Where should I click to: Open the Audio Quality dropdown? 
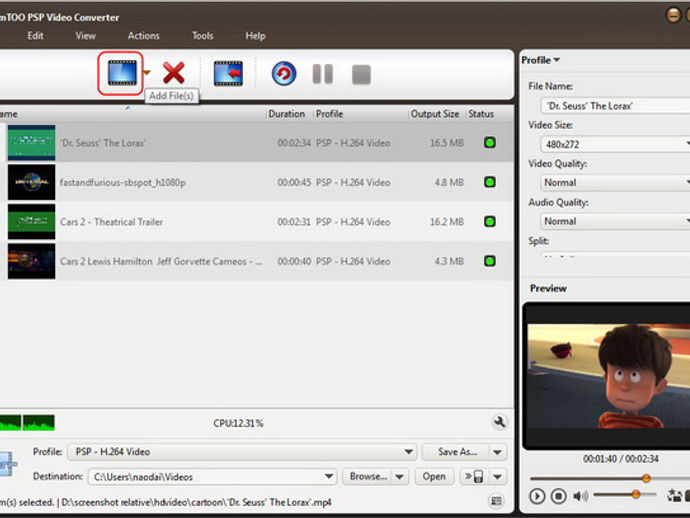[x=615, y=221]
